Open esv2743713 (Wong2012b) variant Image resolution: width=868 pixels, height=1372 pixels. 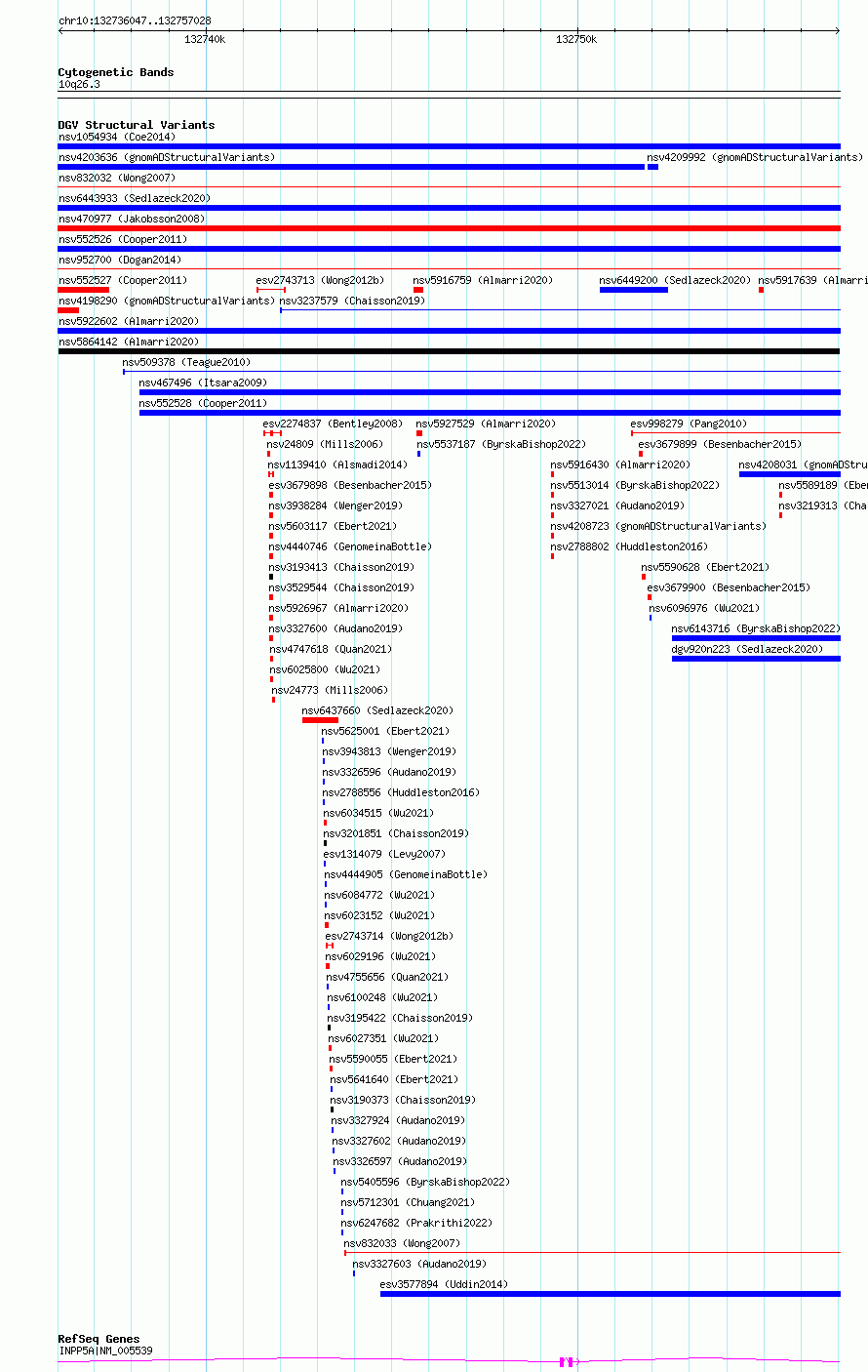pyautogui.click(x=321, y=280)
